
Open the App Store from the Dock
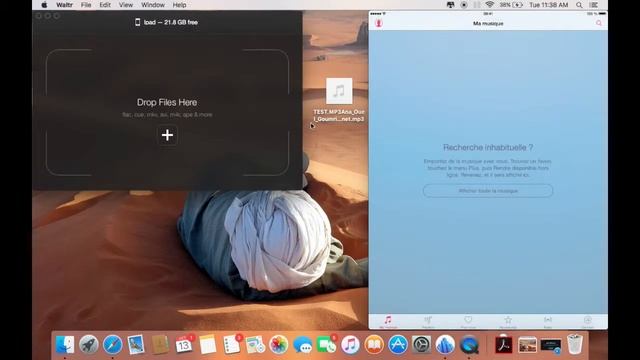398,345
